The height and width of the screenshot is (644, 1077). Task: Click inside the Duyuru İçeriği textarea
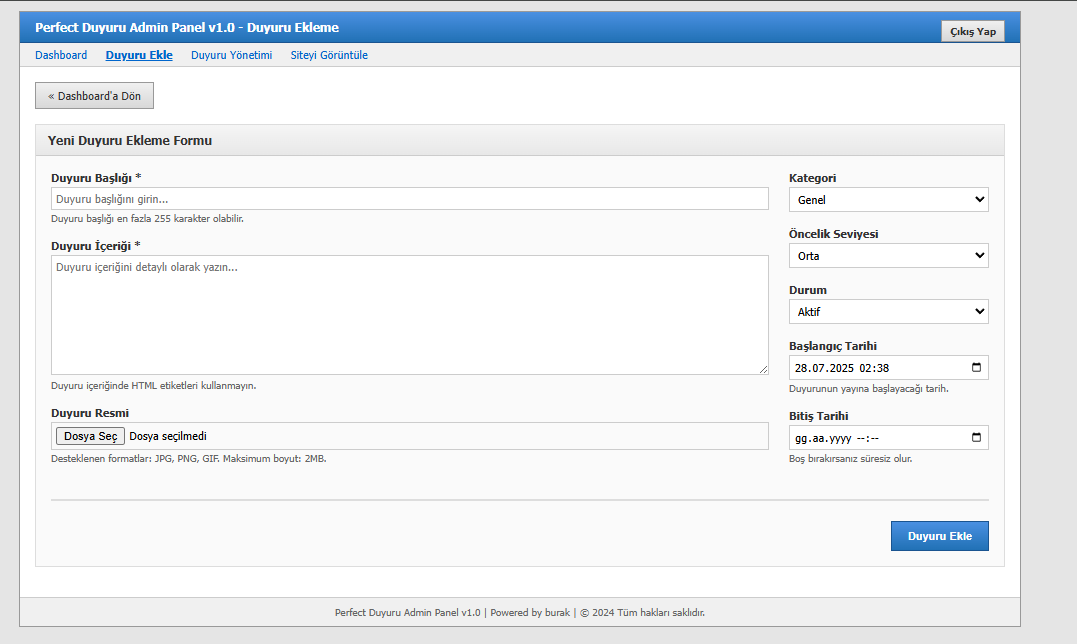[409, 314]
